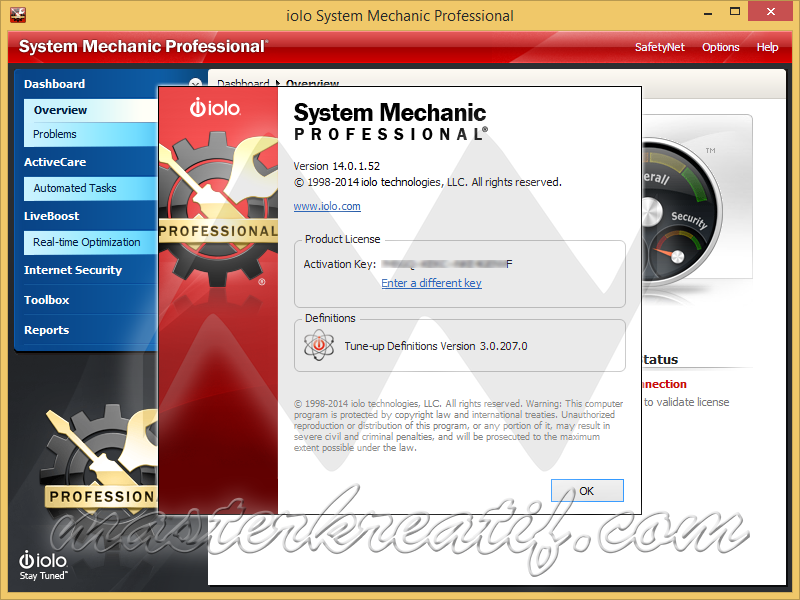Click the iolo Stay Tuned logo

[43, 565]
